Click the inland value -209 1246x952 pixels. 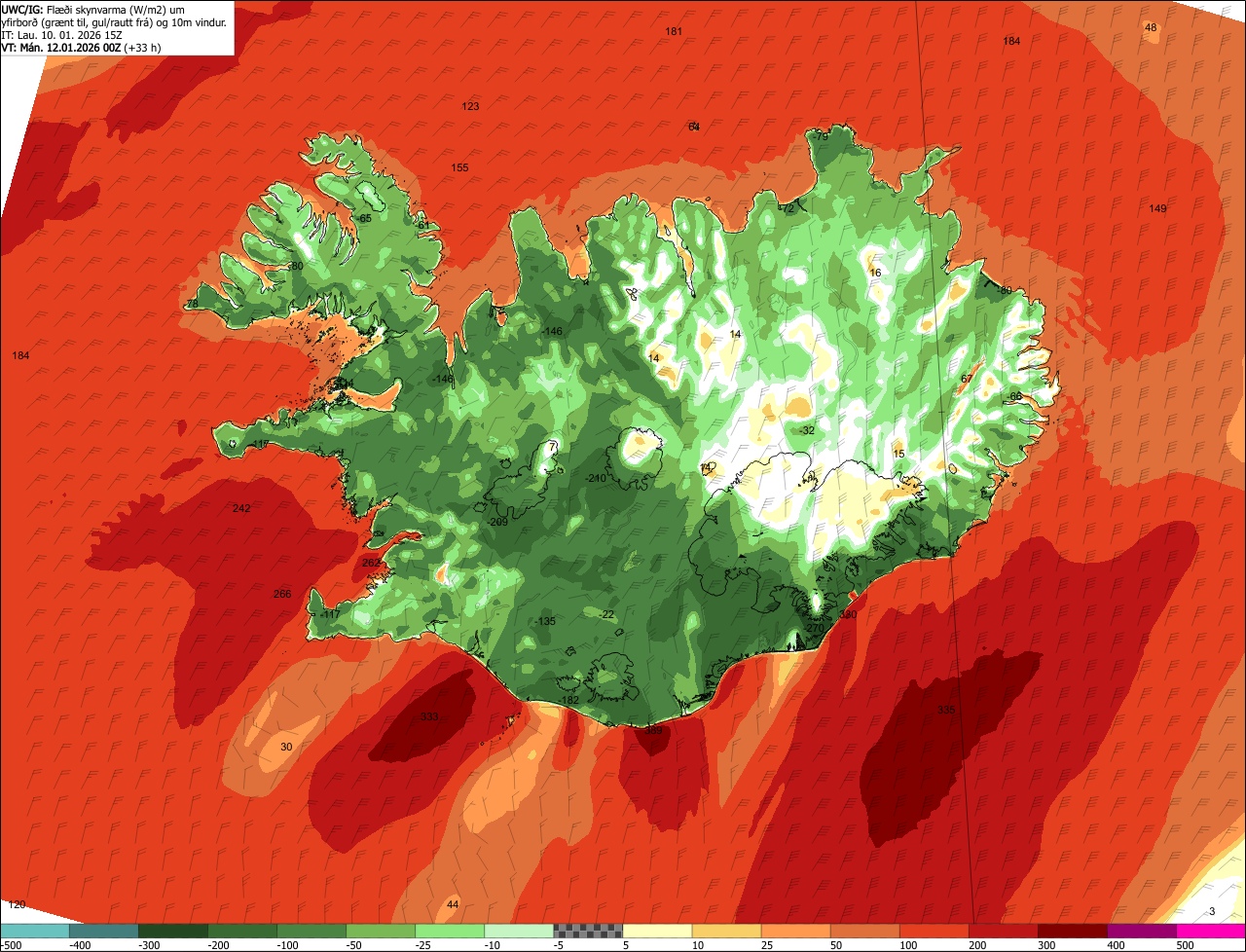[x=497, y=522]
